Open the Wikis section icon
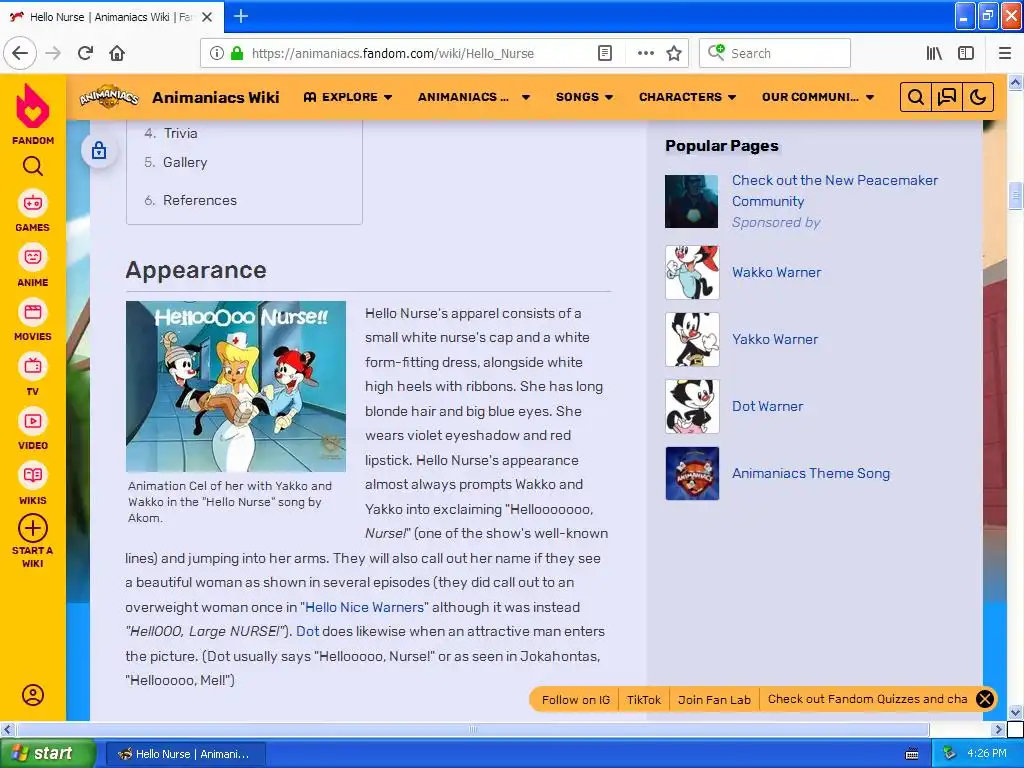The height and width of the screenshot is (768, 1024). tap(33, 475)
